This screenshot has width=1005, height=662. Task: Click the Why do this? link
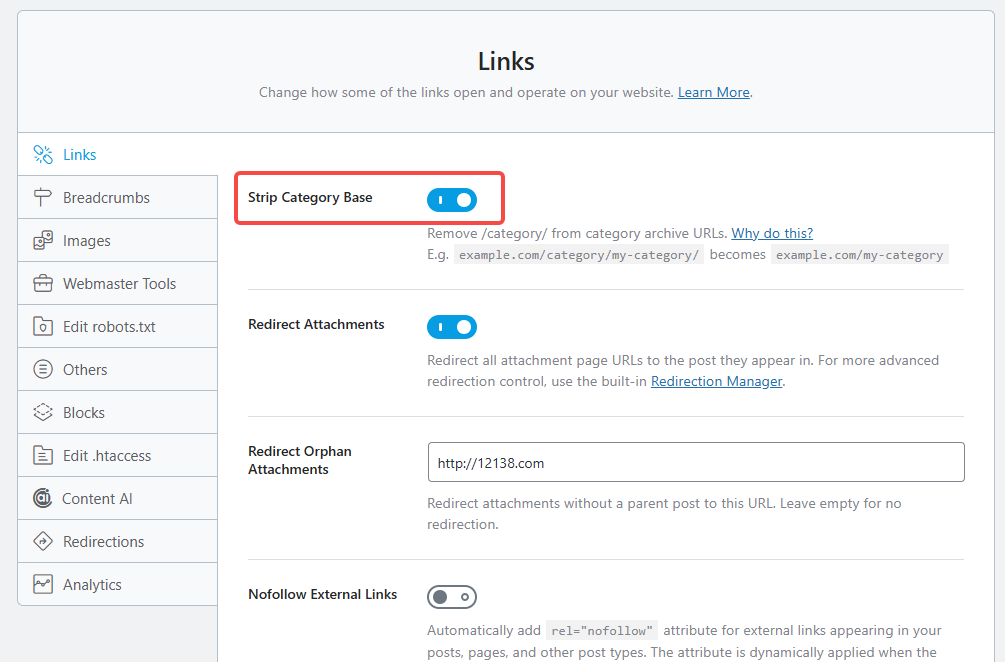point(772,233)
